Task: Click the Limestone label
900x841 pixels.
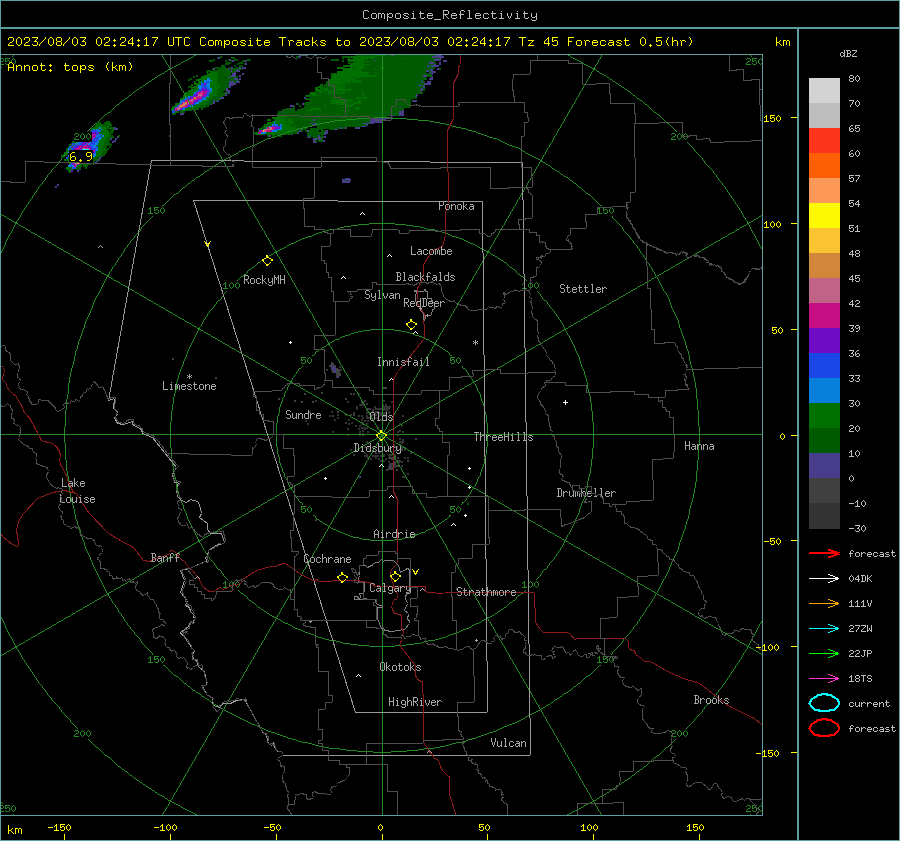Action: 189,386
